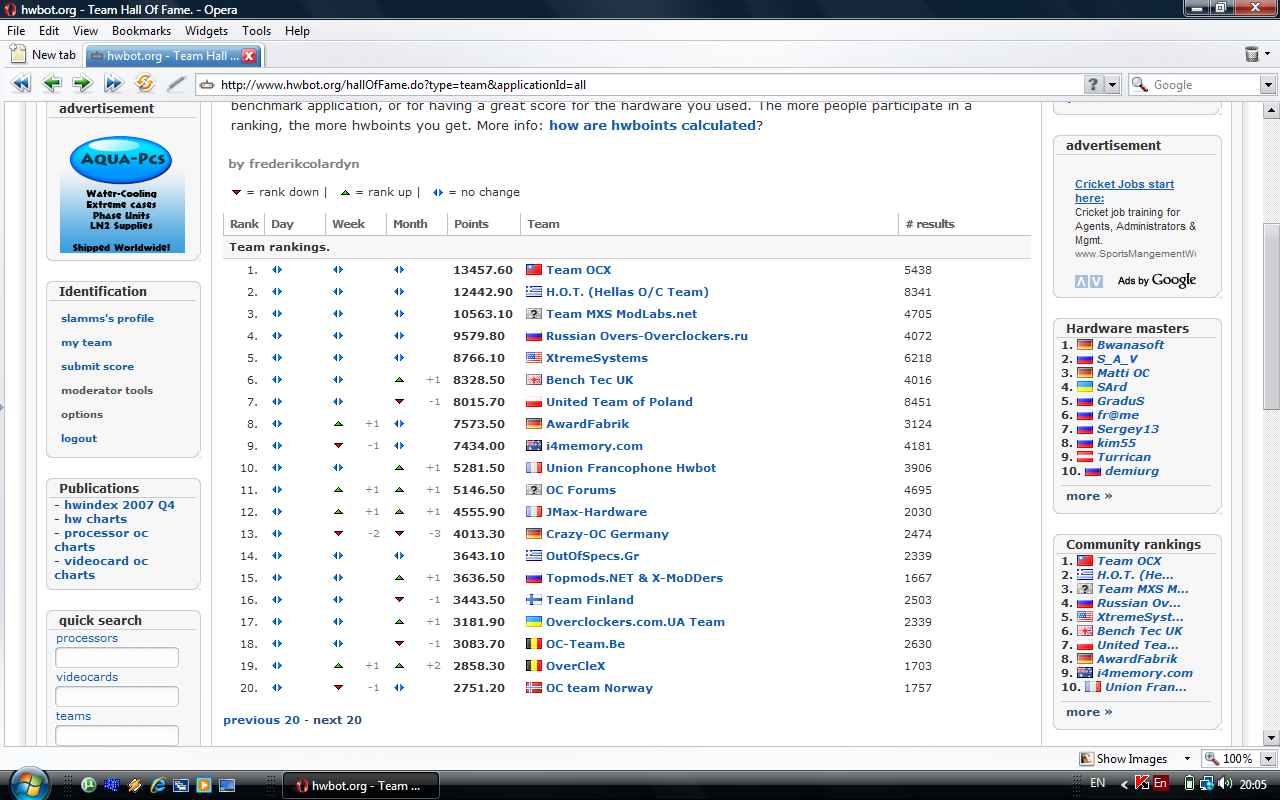Open the closed tabs dropdown arrow

pos(1268,54)
